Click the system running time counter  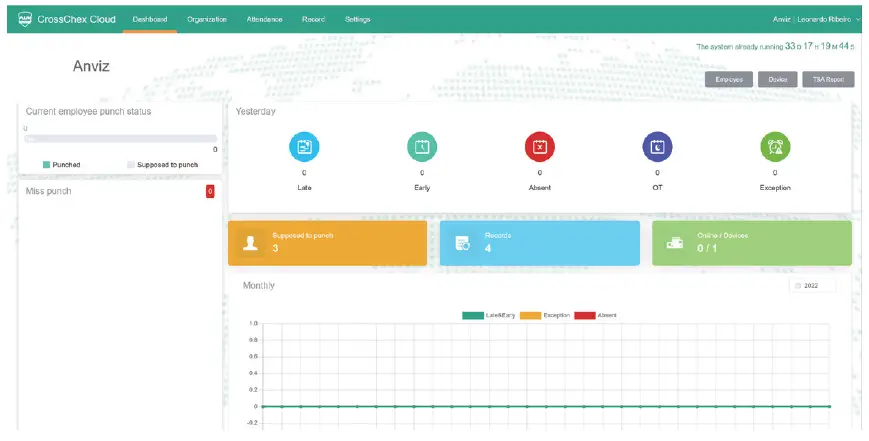tap(775, 47)
